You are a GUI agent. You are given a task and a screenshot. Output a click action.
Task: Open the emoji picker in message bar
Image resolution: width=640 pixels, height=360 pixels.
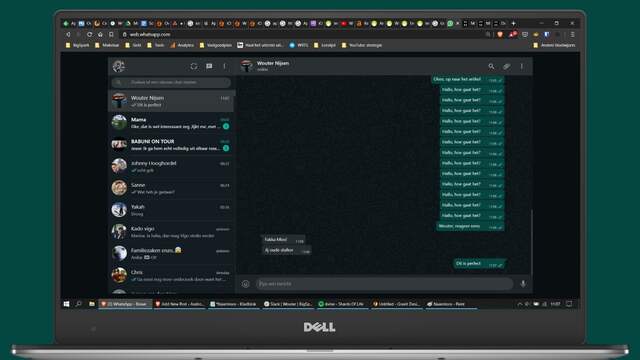245,284
